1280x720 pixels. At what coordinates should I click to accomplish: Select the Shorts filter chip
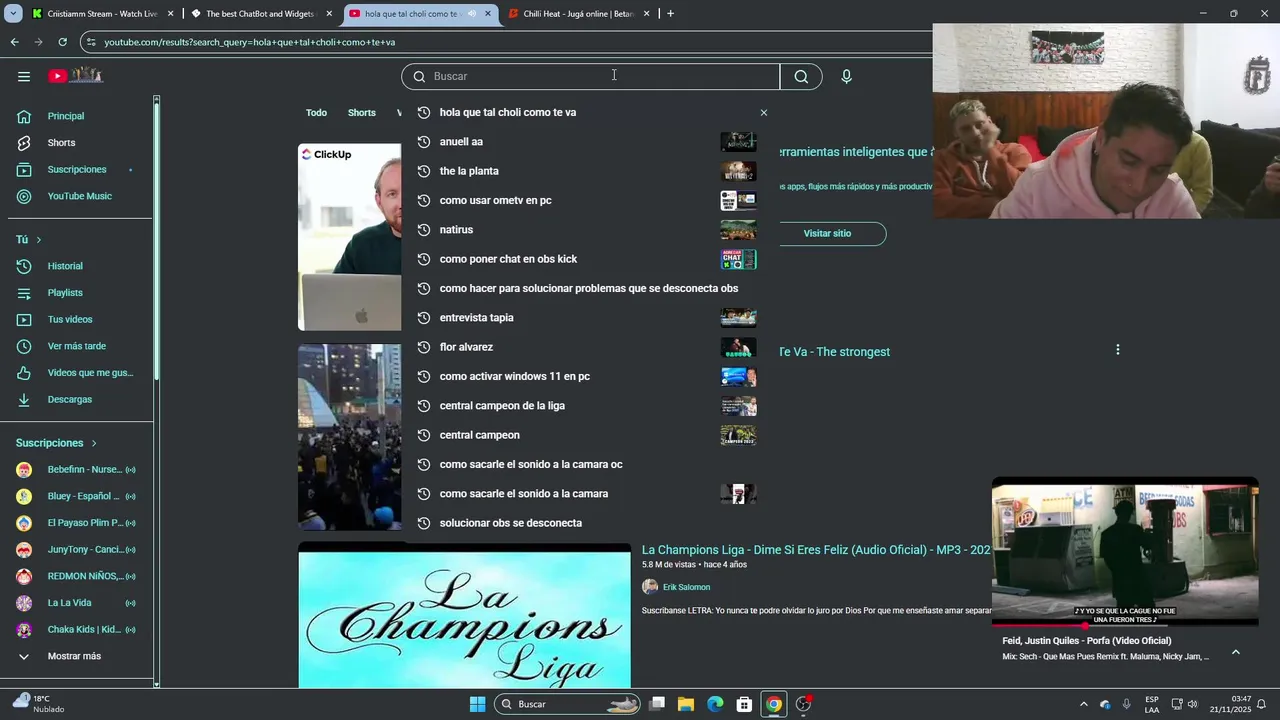point(362,113)
